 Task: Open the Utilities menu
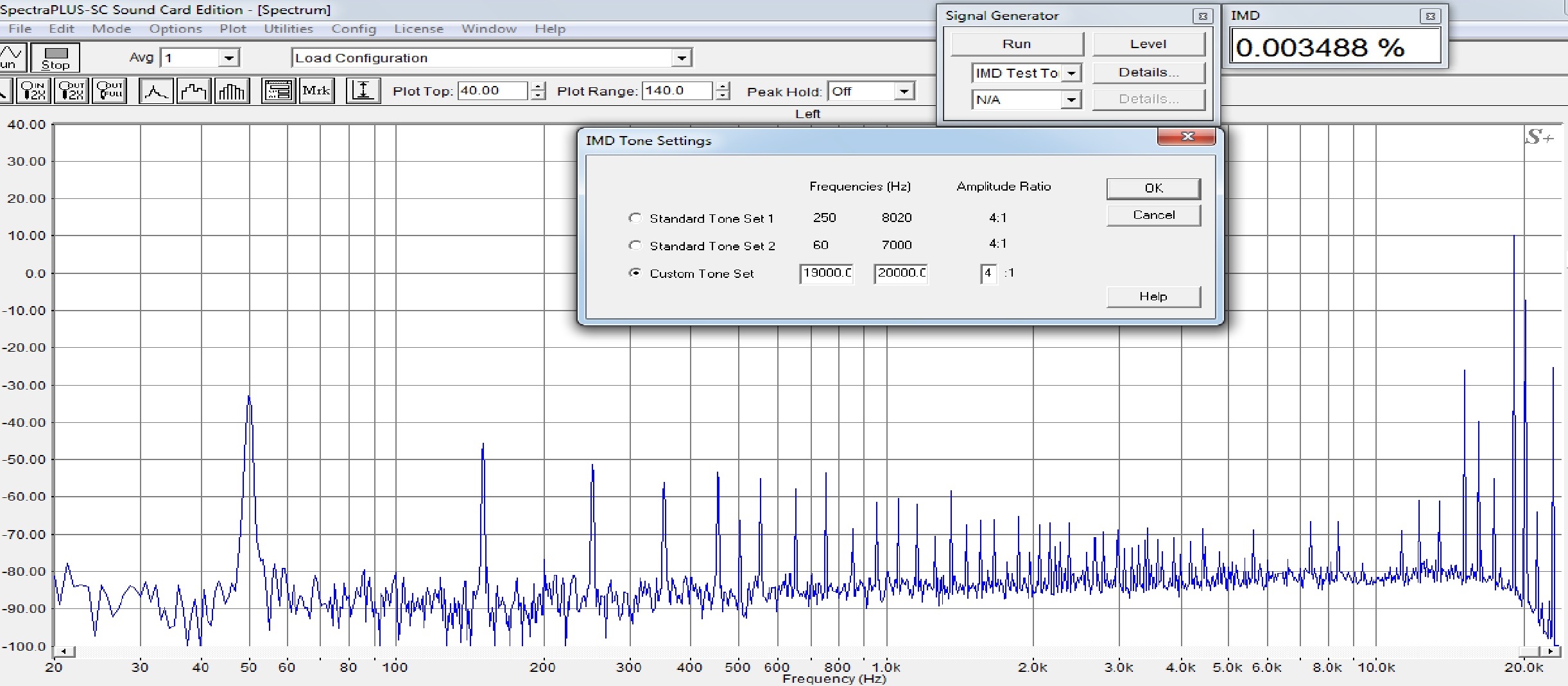point(288,29)
